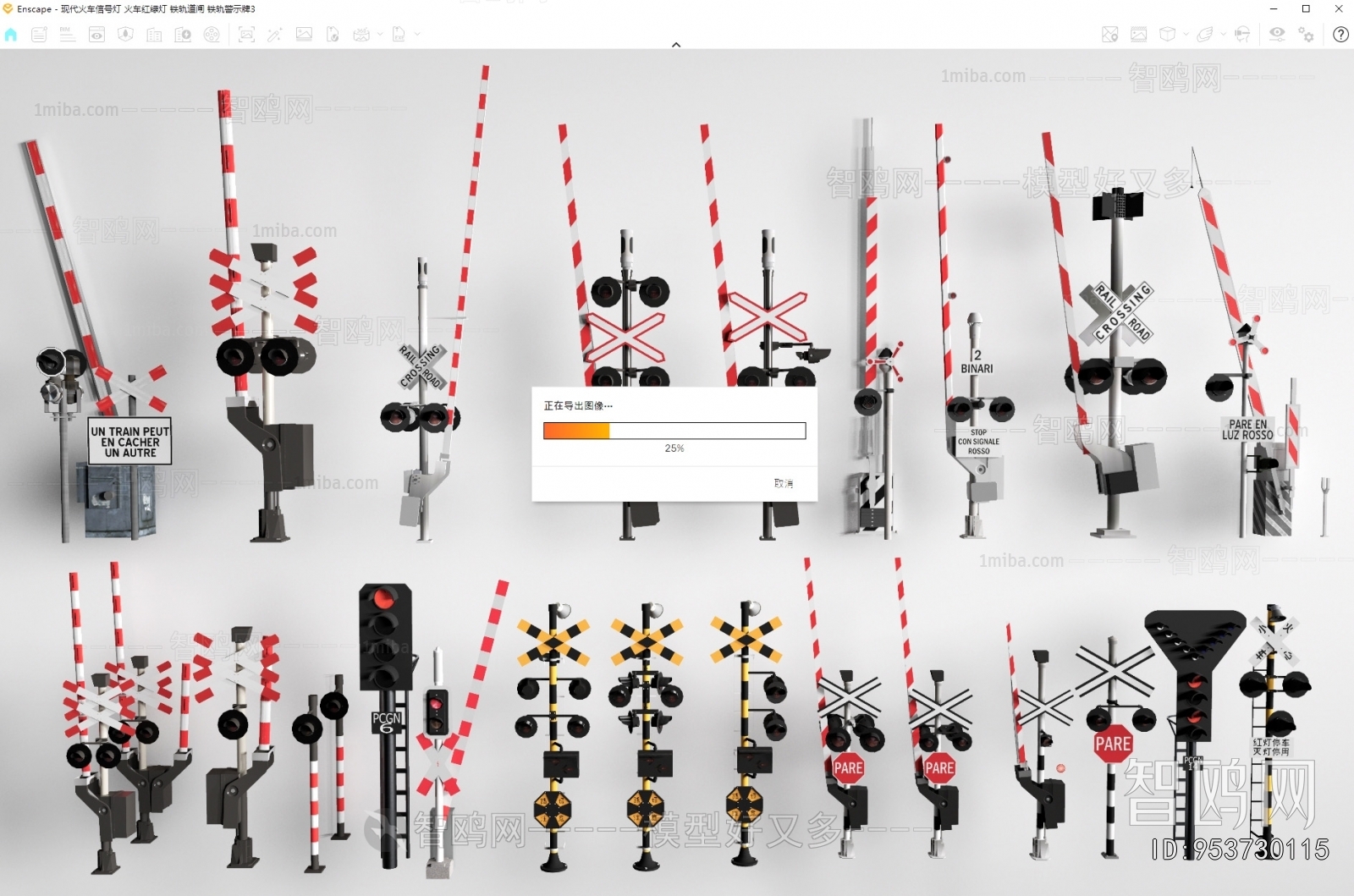This screenshot has width=1354, height=896.
Task: Expand the projection mode cube dropdown
Action: pyautogui.click(x=1186, y=35)
